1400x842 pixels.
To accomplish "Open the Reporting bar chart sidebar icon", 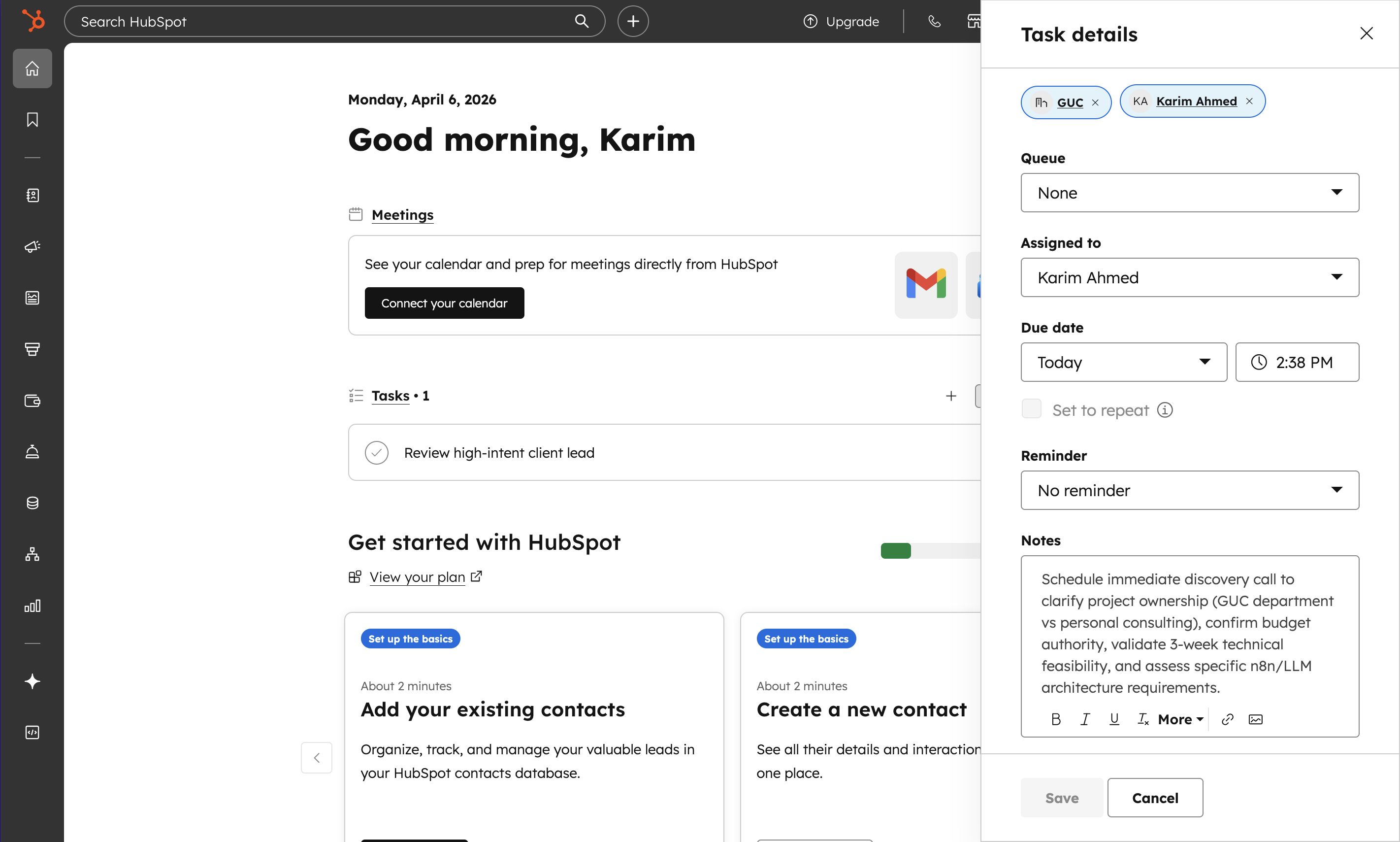I will (33, 606).
